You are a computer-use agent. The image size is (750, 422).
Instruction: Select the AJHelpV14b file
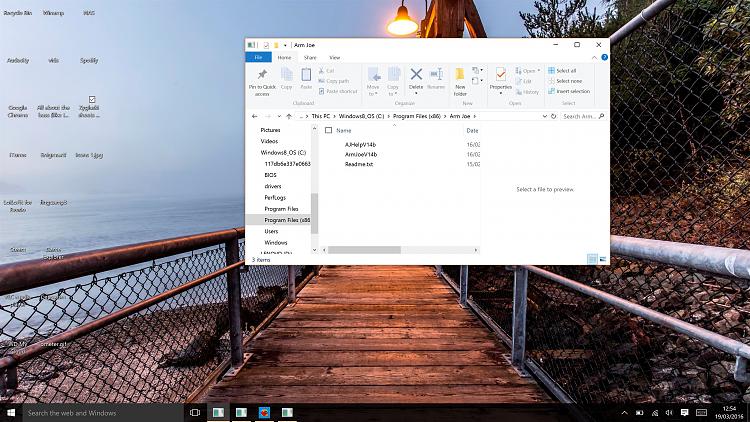click(360, 144)
